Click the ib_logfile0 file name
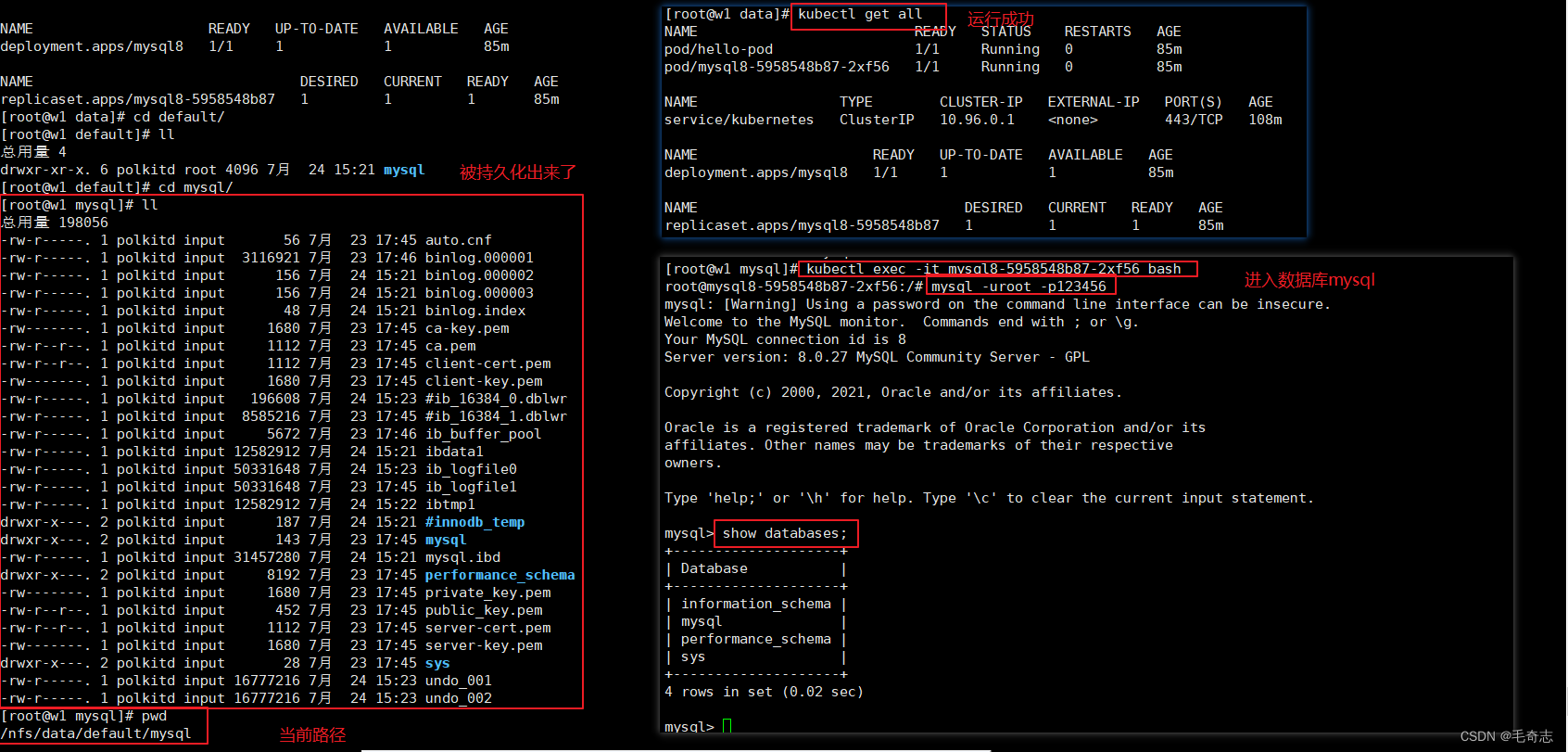Screen dimensions: 1568x752 (471, 469)
